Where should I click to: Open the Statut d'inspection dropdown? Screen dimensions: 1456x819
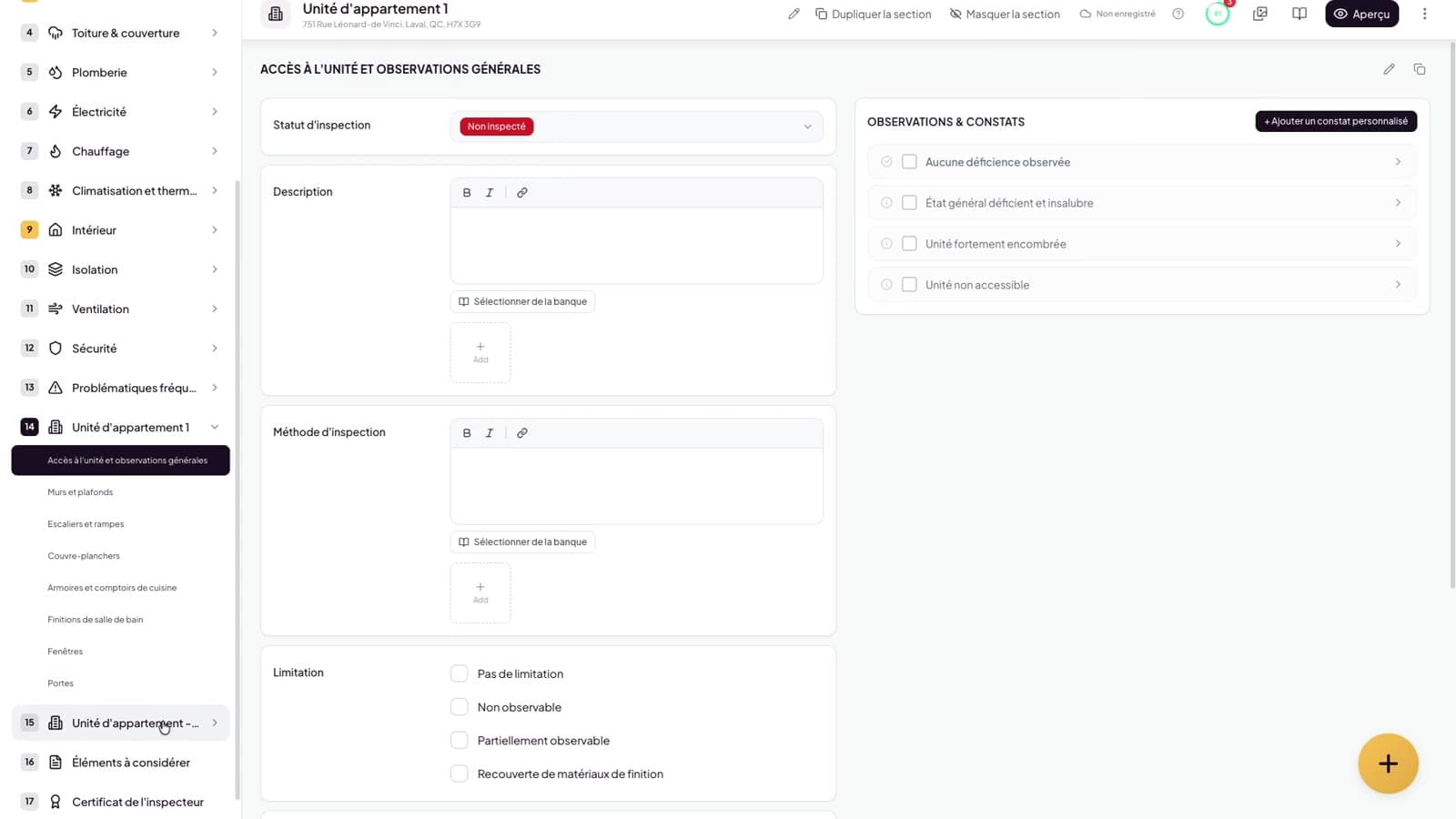[x=637, y=126]
